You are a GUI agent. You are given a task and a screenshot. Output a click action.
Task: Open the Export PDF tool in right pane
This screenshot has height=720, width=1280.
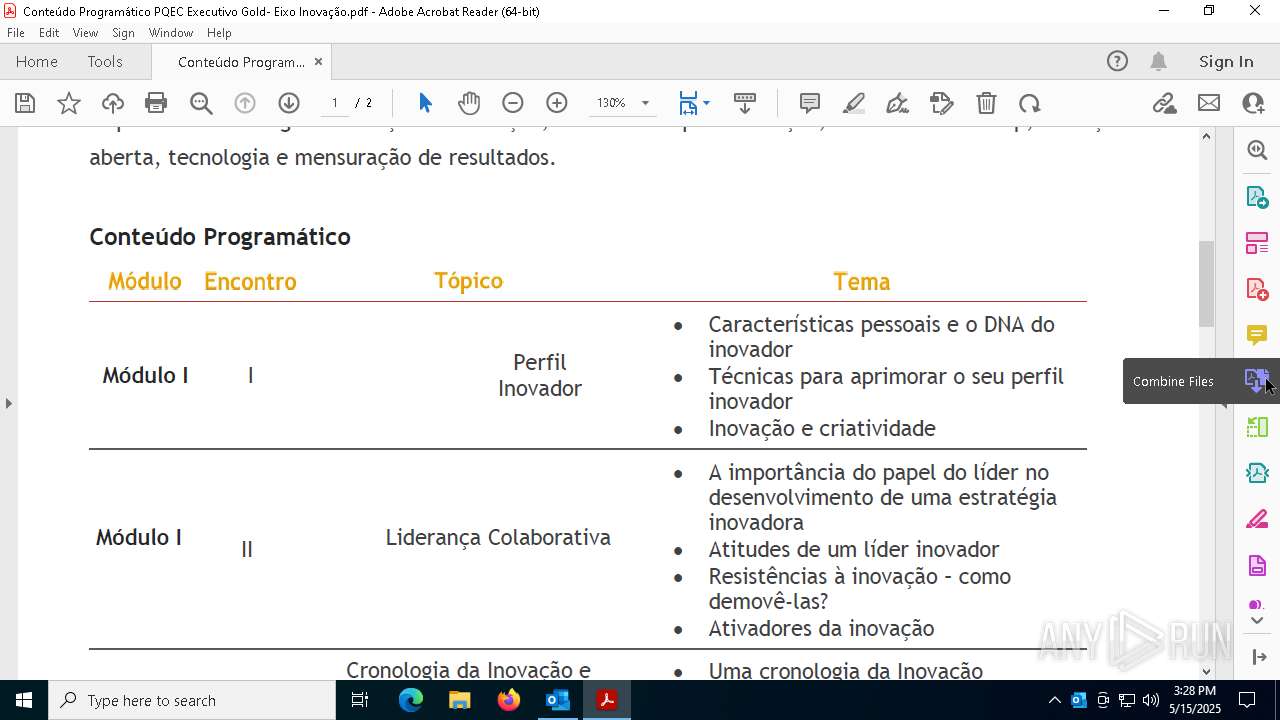(x=1257, y=197)
